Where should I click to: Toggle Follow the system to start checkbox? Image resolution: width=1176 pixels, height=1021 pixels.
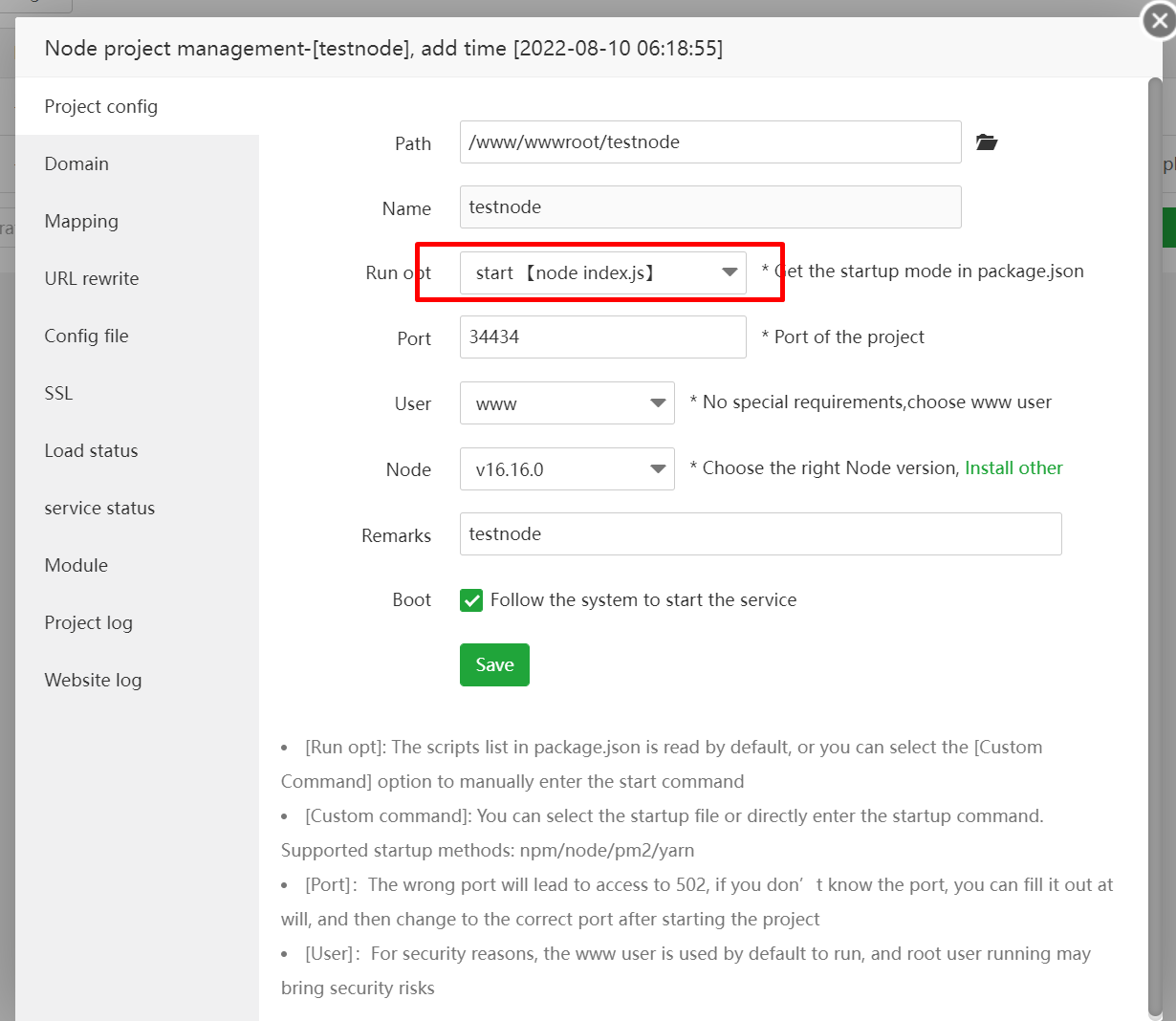pos(471,600)
